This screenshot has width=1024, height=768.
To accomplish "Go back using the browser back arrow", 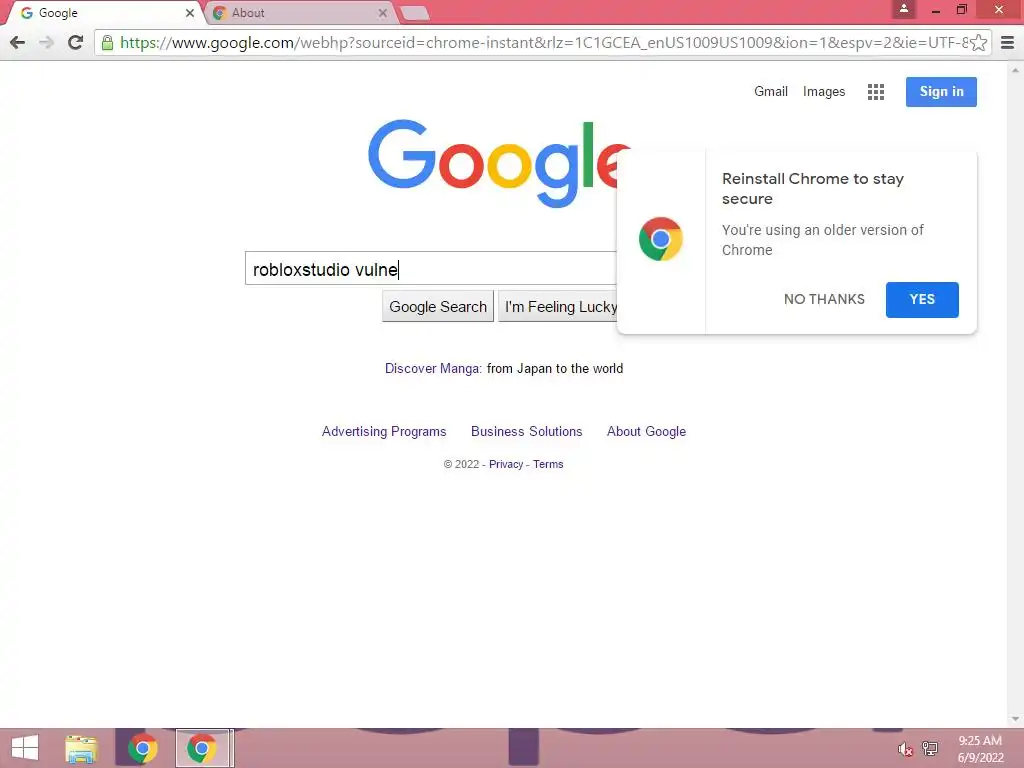I will point(18,42).
